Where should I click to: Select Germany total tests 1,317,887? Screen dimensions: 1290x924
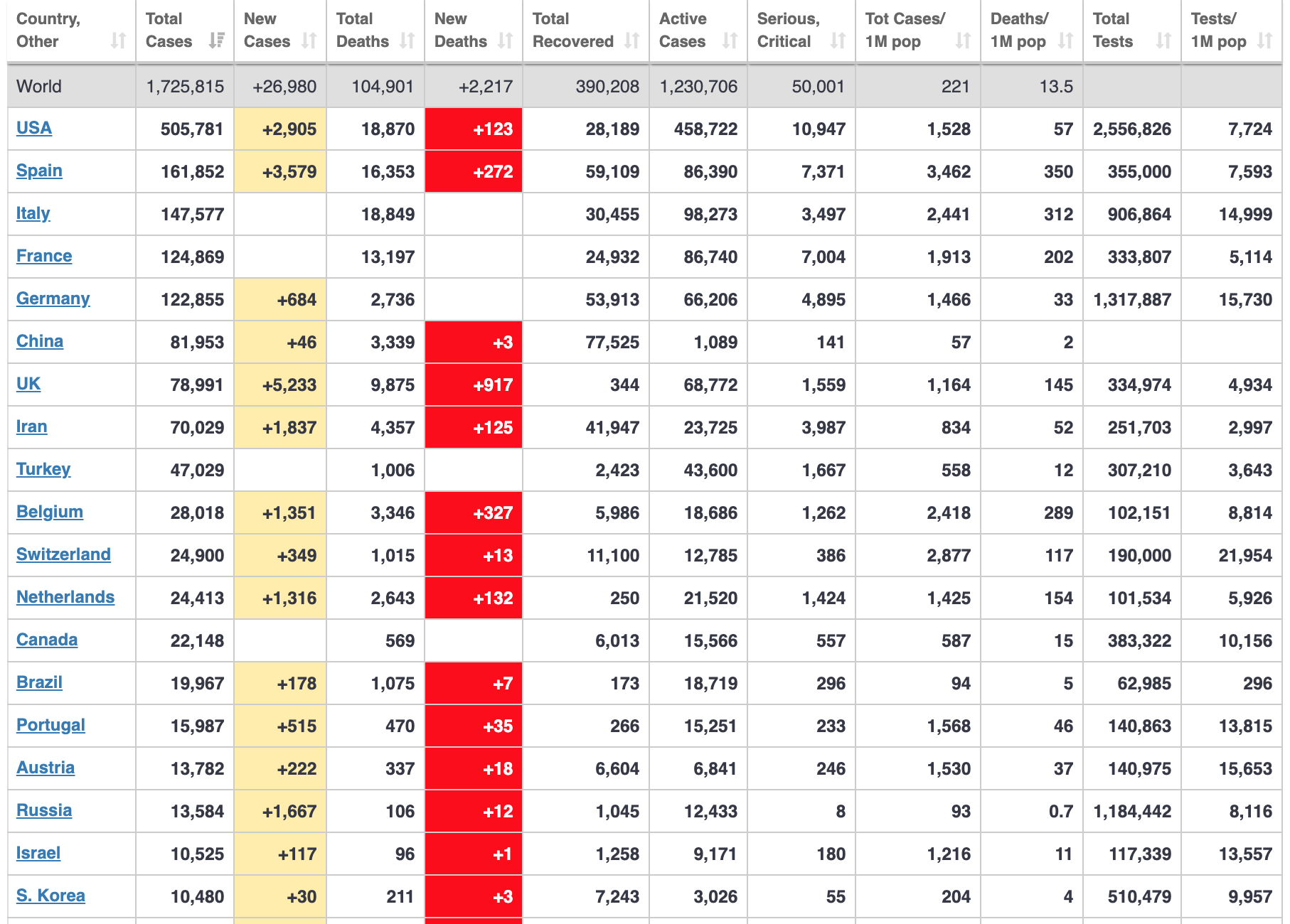[x=1132, y=300]
